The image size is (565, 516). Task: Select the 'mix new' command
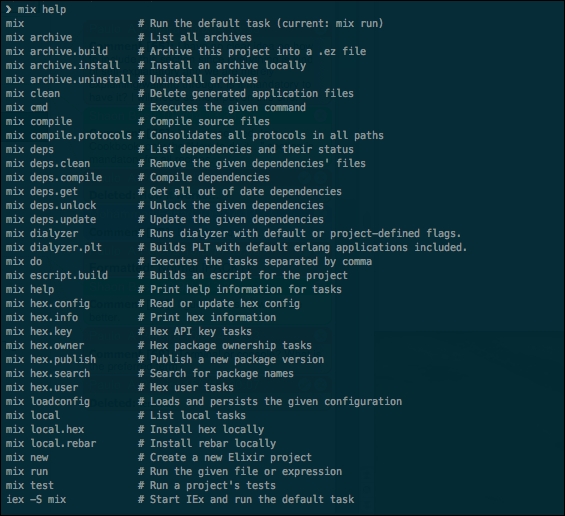pos(27,458)
